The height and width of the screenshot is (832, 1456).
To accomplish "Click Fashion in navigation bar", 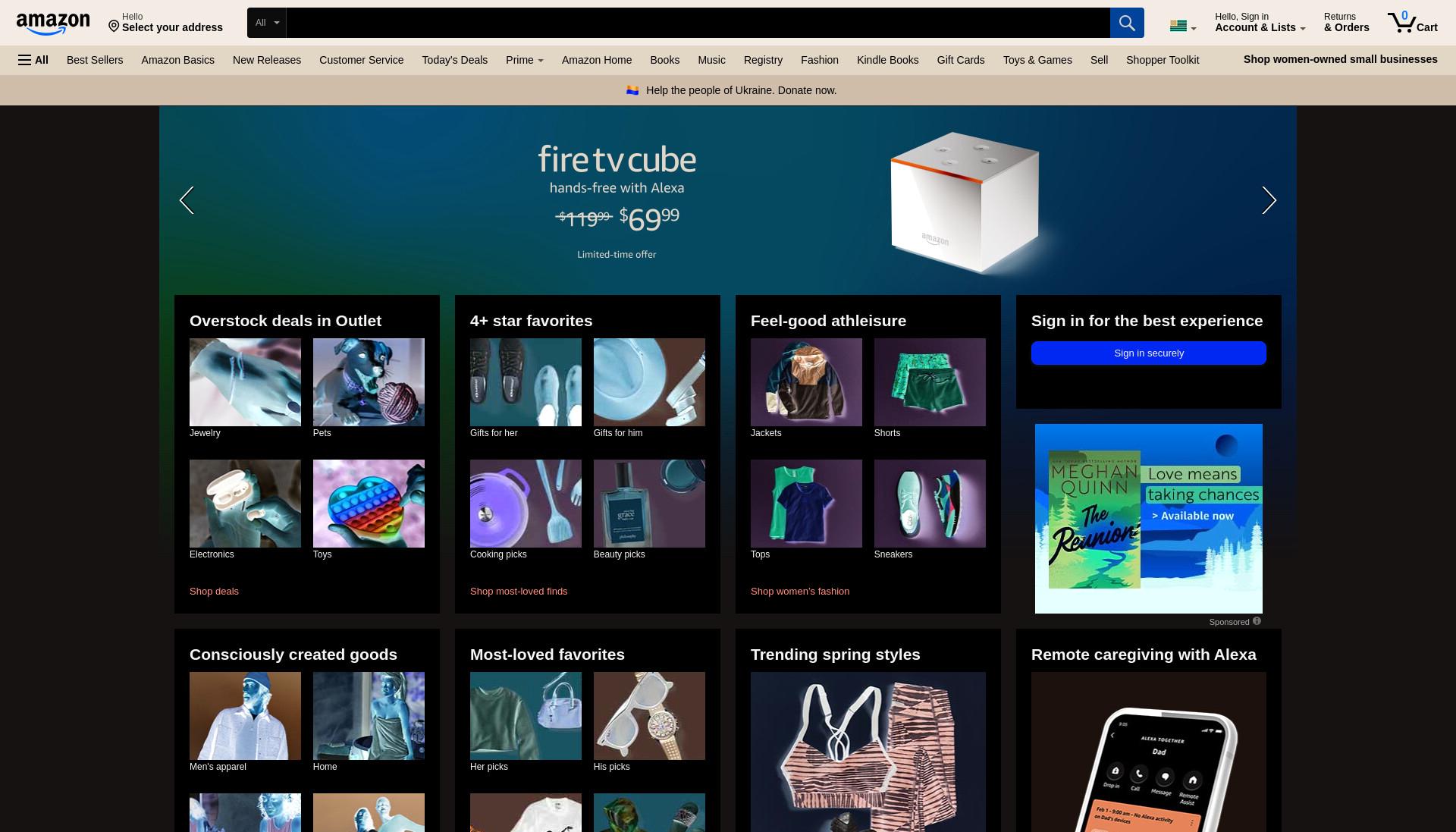I will (819, 60).
